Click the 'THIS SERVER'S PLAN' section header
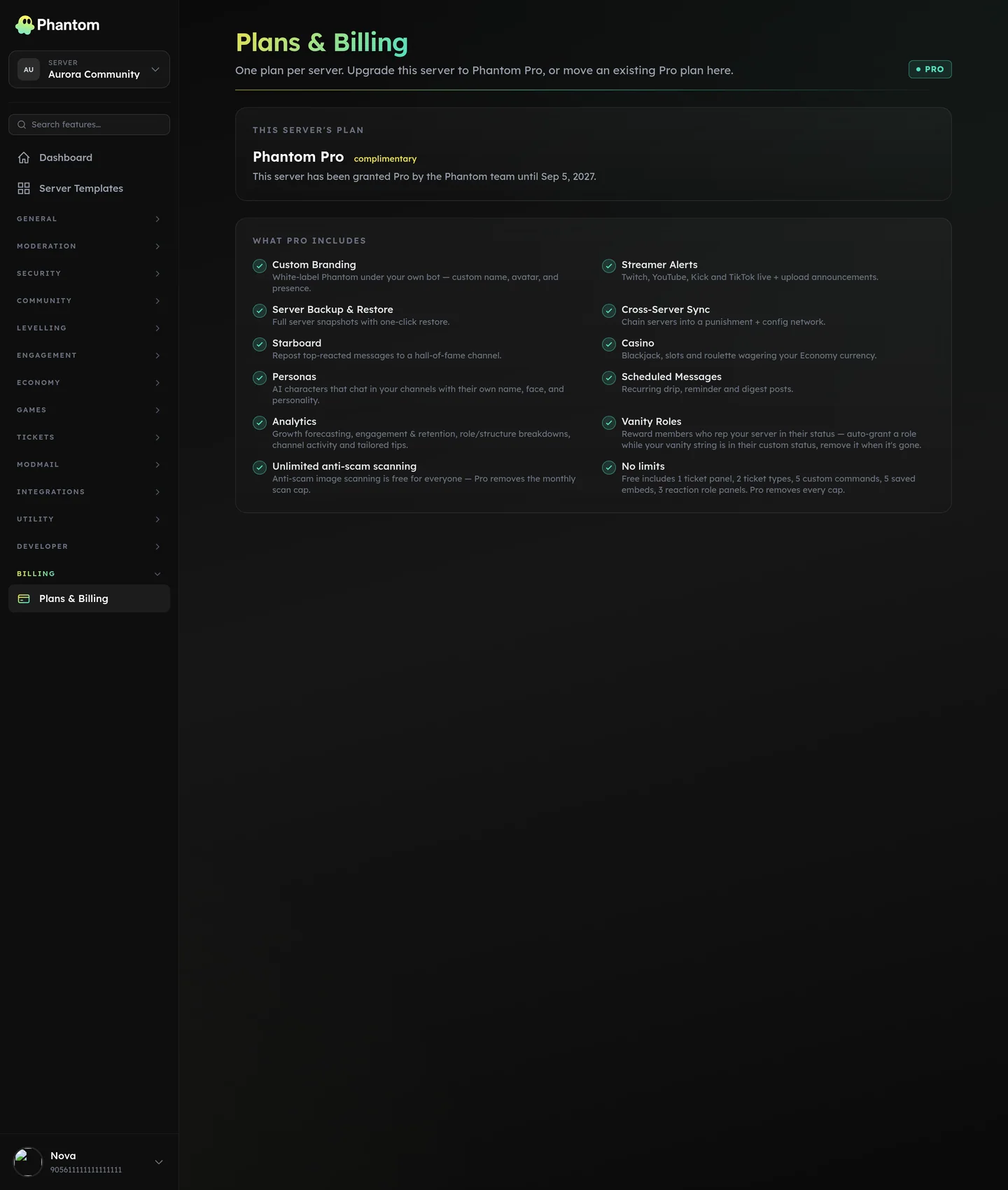The image size is (1008, 1190). pos(308,130)
